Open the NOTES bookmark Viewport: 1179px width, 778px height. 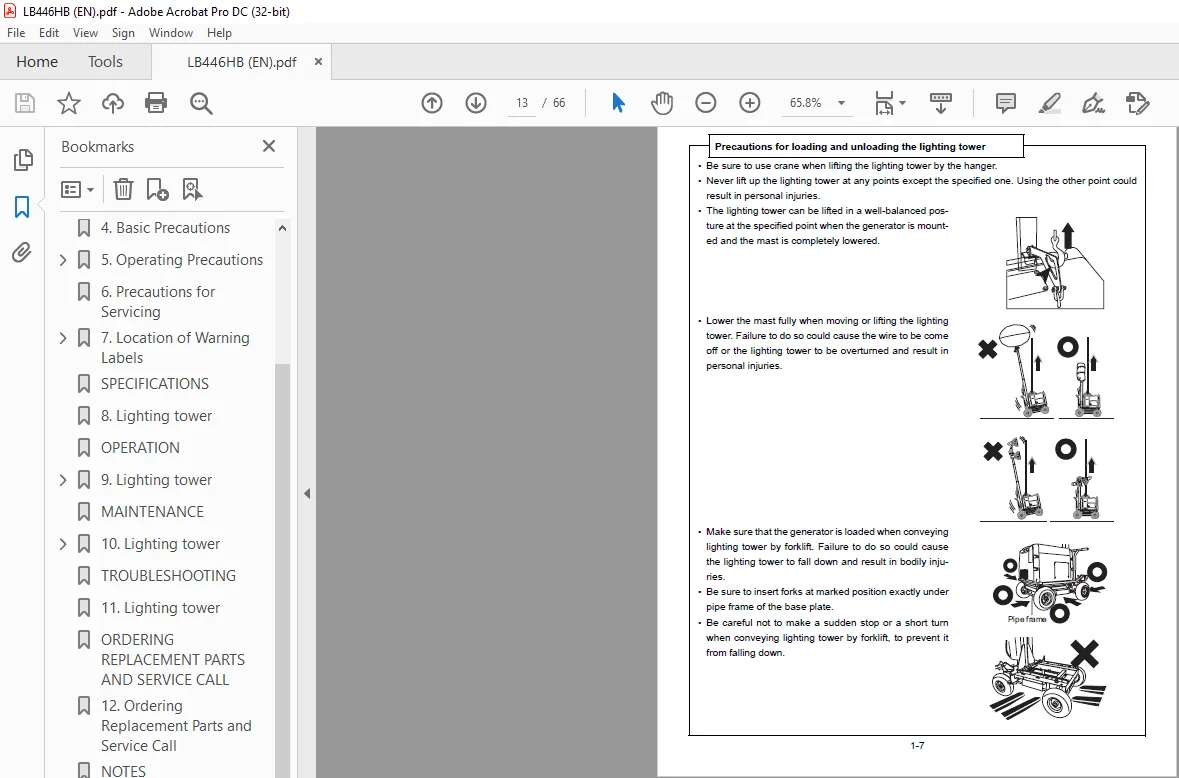[x=123, y=770]
